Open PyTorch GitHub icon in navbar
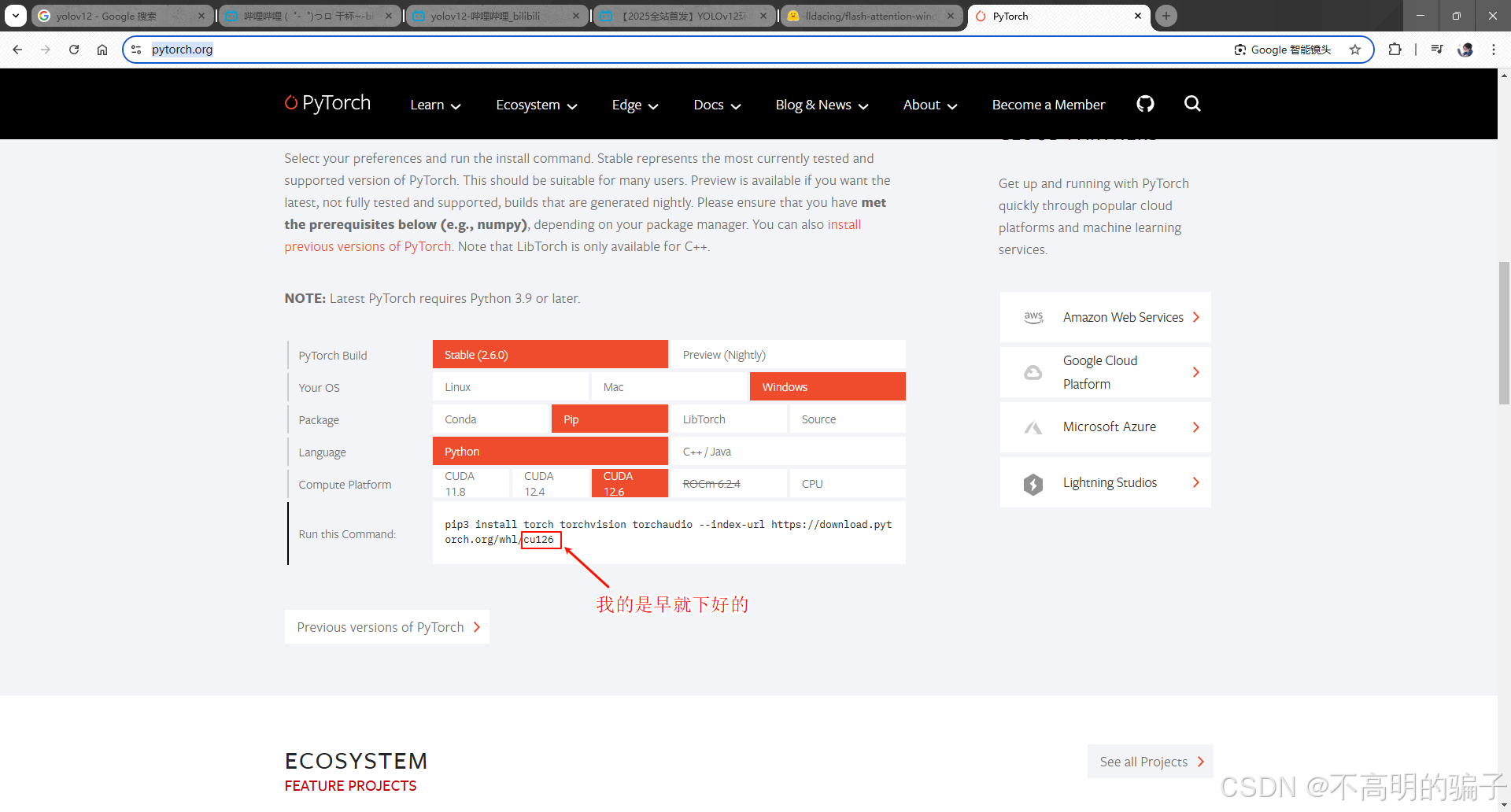Viewport: 1511px width, 812px height. click(1145, 104)
